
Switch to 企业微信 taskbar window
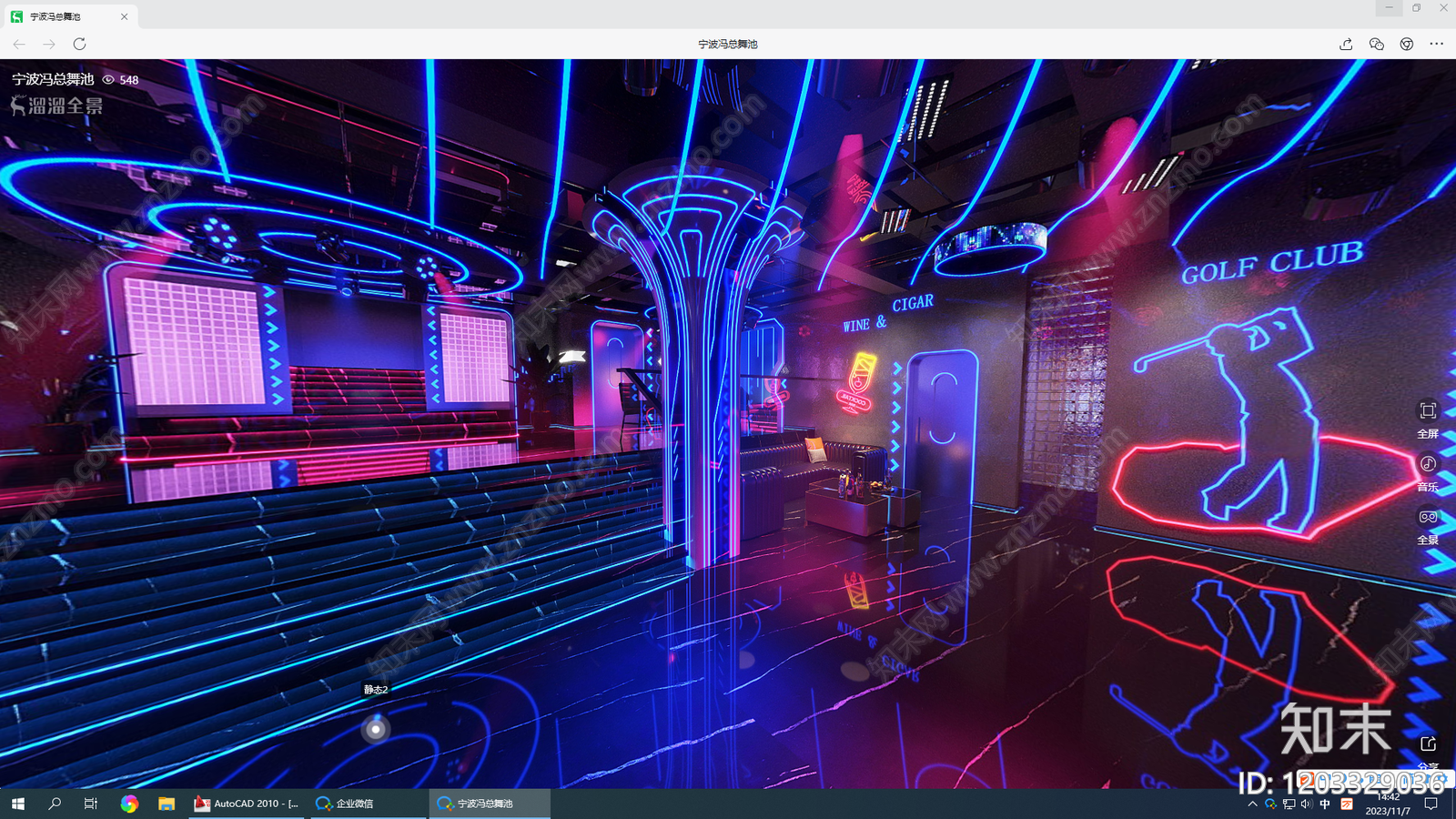tap(368, 804)
